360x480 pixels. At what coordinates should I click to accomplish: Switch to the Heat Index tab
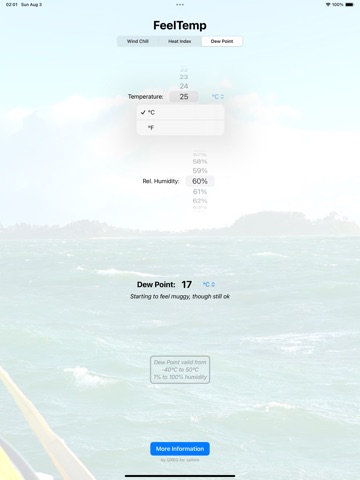(x=180, y=41)
